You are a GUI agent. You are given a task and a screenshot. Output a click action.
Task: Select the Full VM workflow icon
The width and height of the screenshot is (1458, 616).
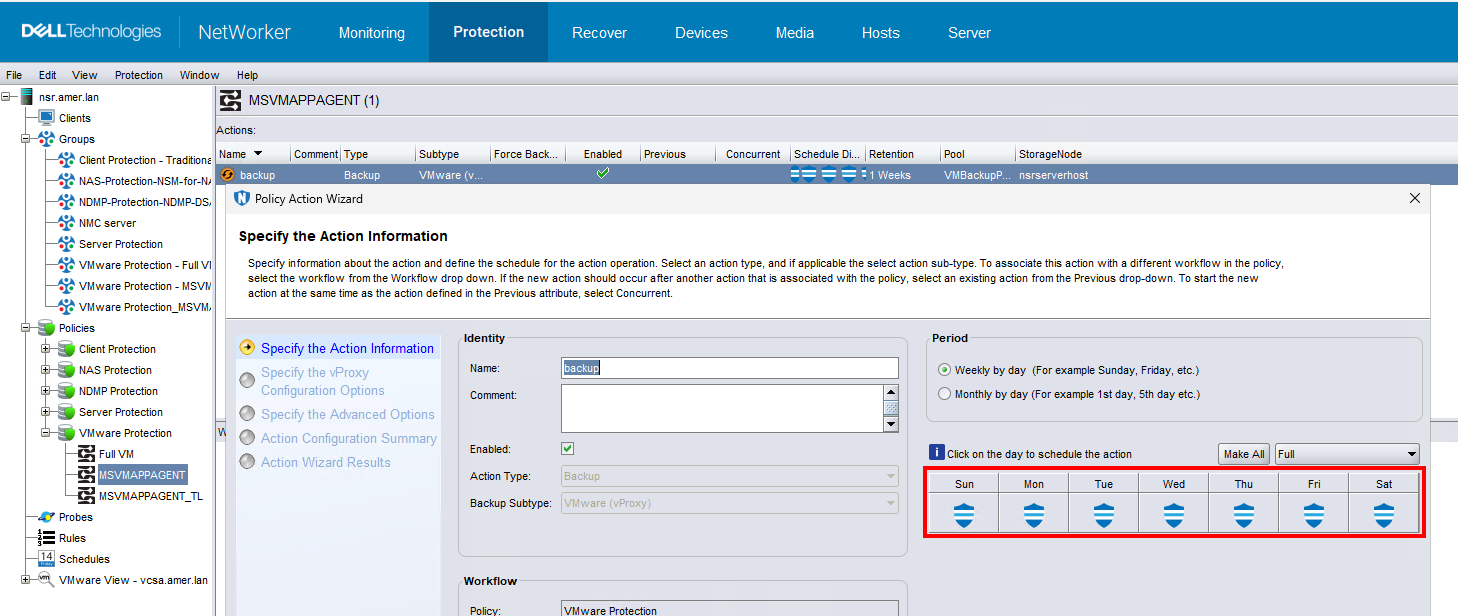coord(85,453)
